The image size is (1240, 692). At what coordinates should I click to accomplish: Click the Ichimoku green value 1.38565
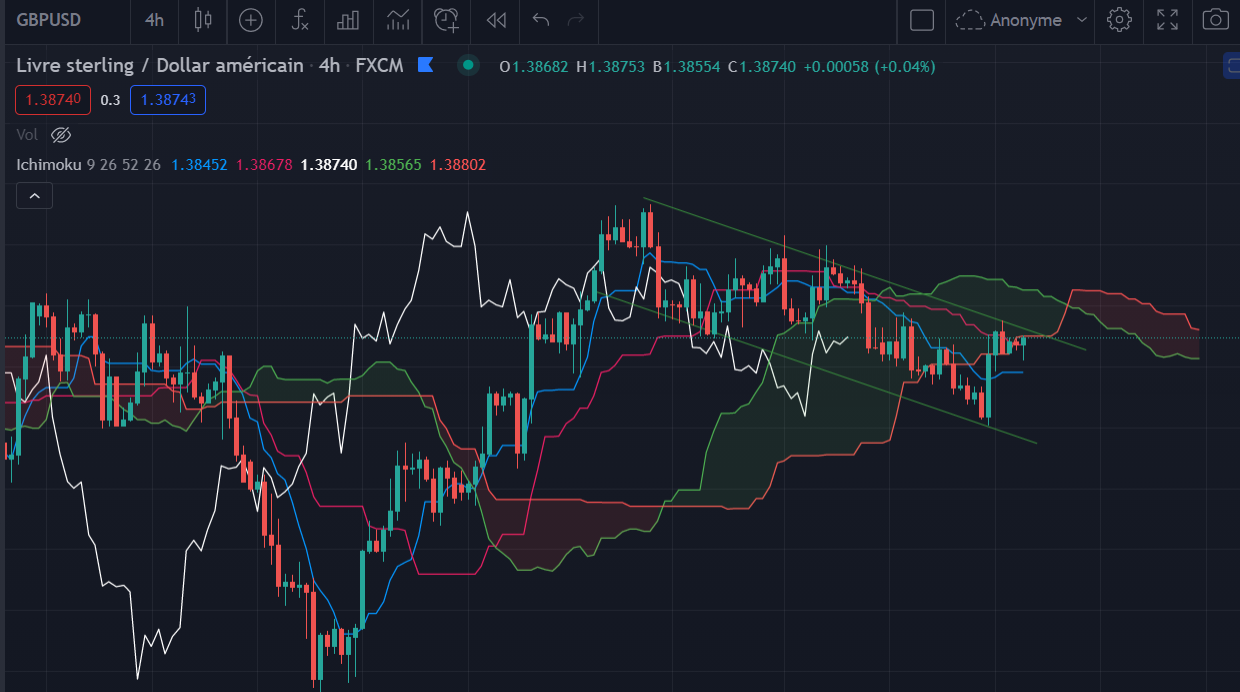click(x=394, y=164)
